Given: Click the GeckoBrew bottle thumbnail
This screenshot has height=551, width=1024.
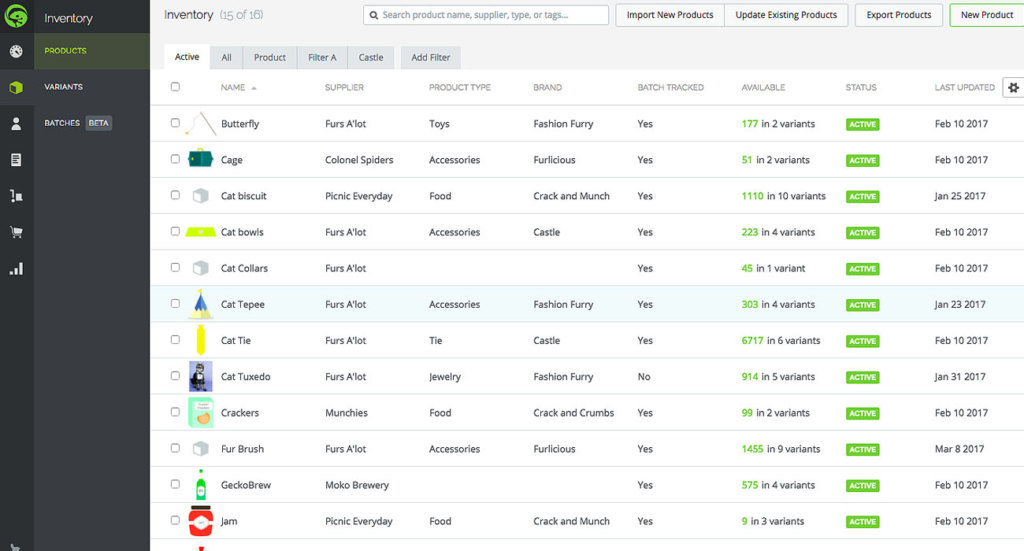Looking at the screenshot, I should pos(200,485).
